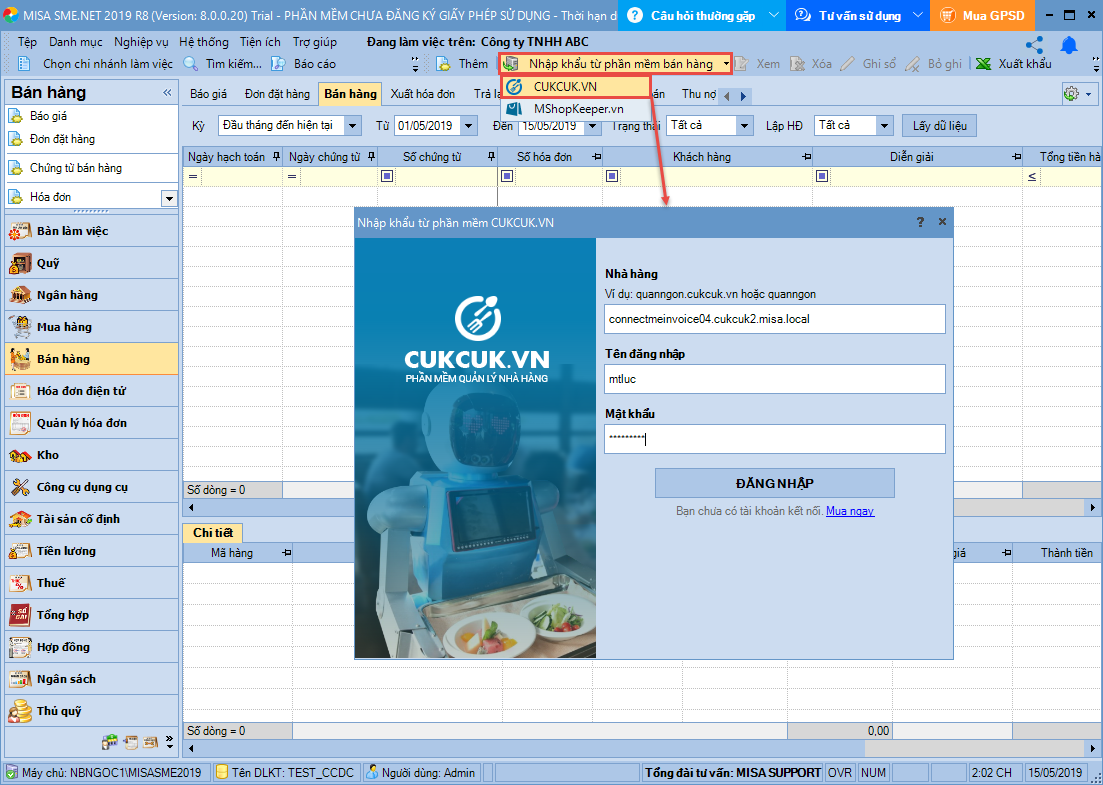Open the Mua hàng module
Viewport: 1103px width, 785px height.
[x=91, y=327]
